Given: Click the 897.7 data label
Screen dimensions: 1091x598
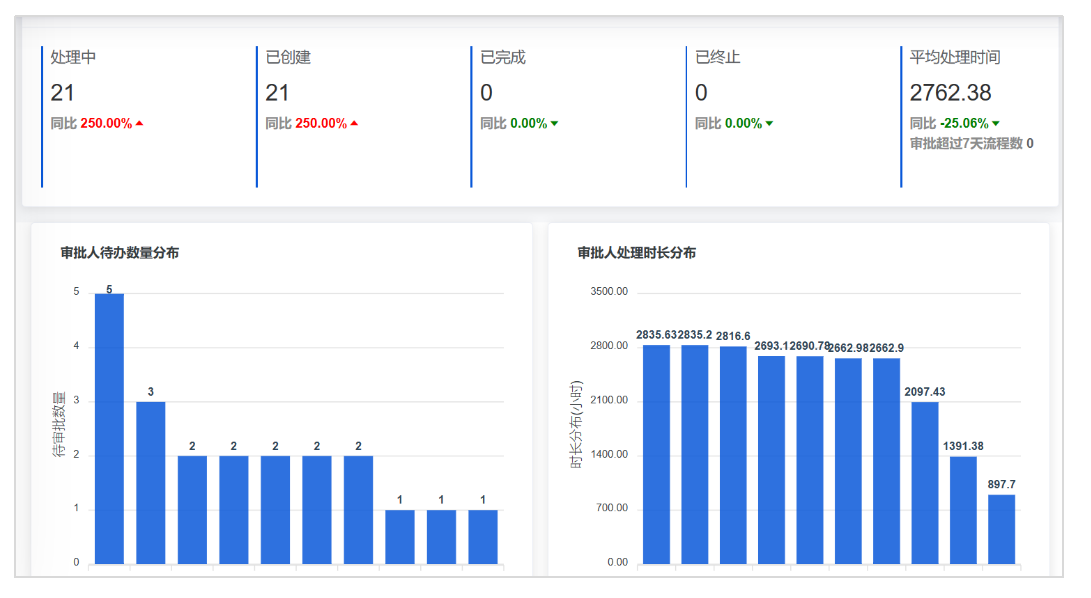Looking at the screenshot, I should [1001, 485].
